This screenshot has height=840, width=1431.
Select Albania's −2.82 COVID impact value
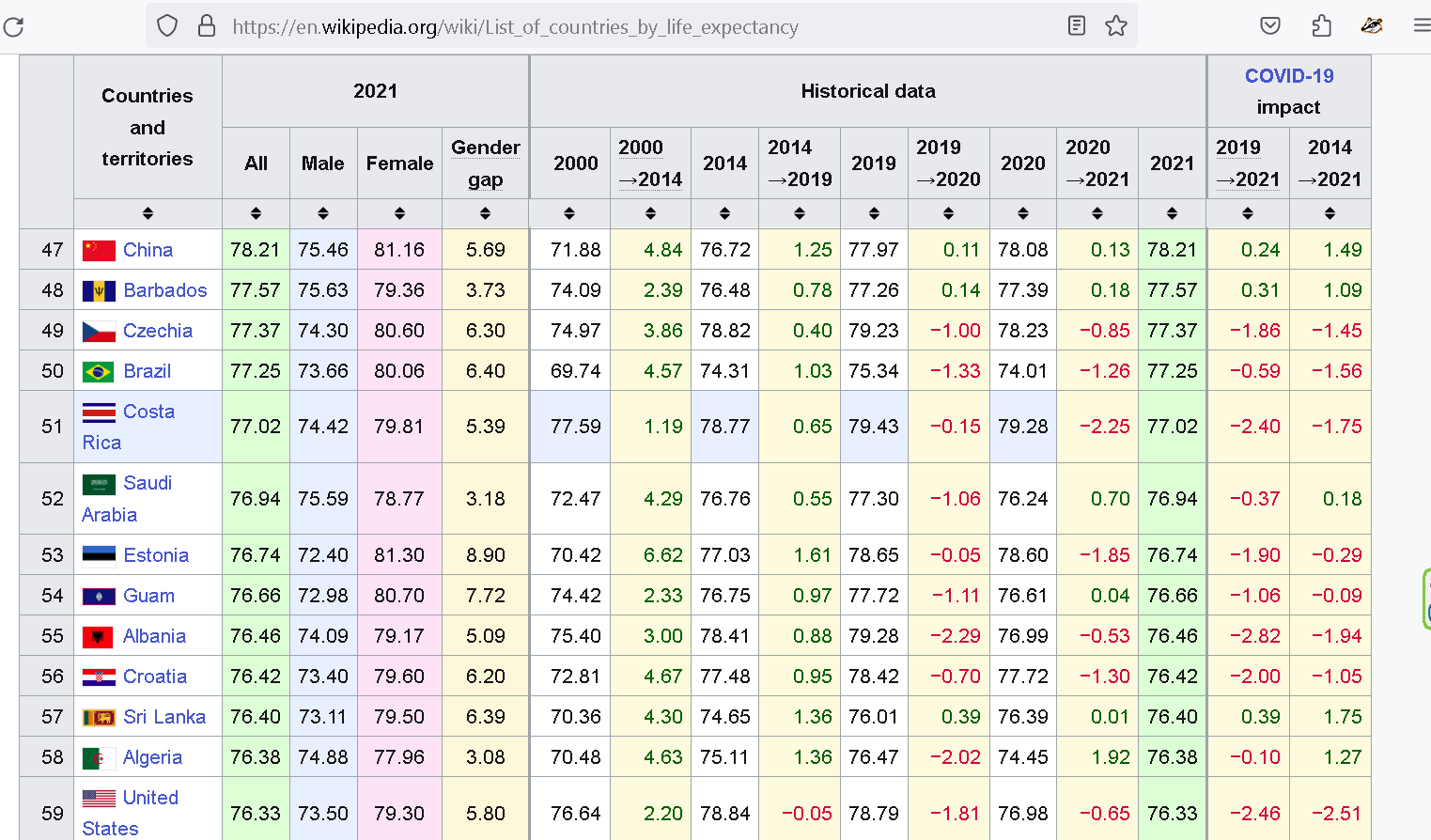pos(1255,636)
